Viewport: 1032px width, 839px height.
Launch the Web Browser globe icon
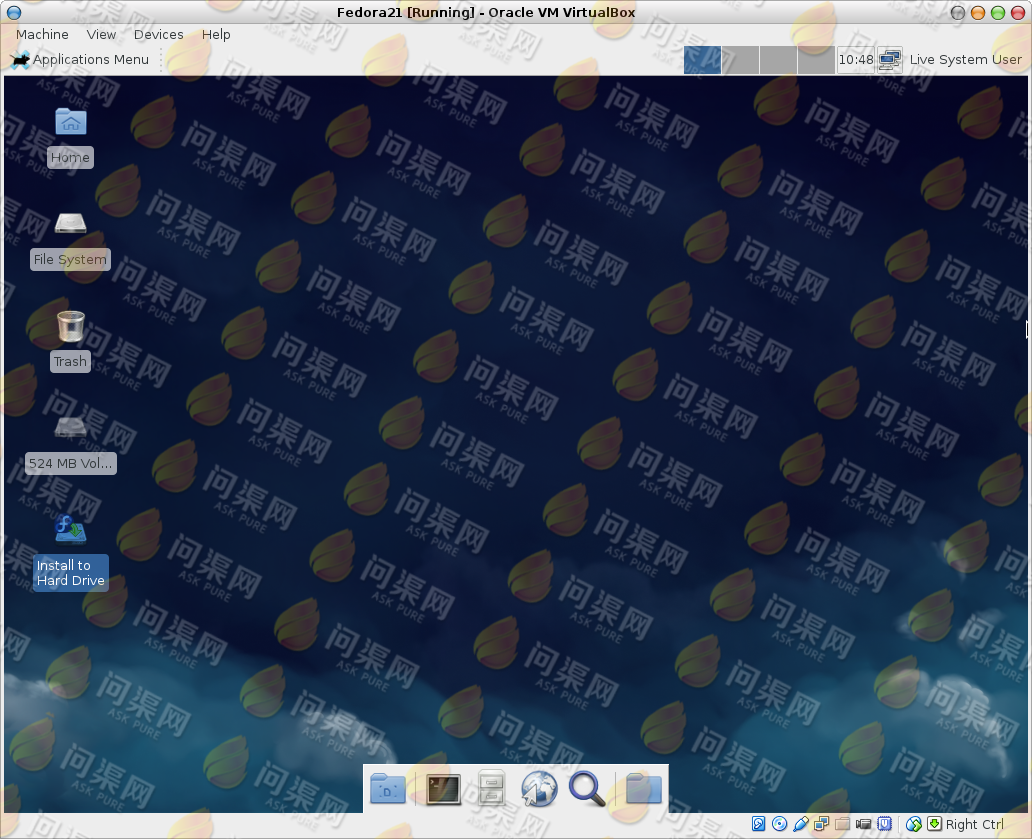(x=539, y=788)
